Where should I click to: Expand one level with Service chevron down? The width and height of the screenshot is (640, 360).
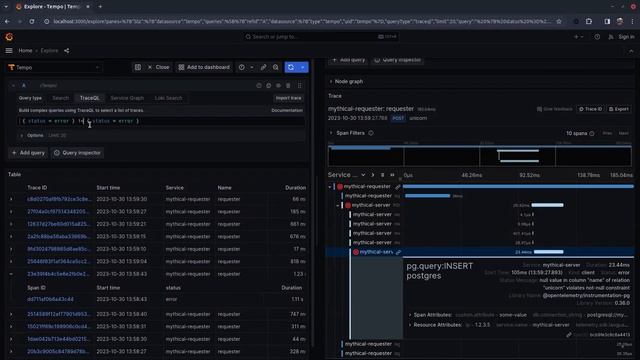click(363, 175)
